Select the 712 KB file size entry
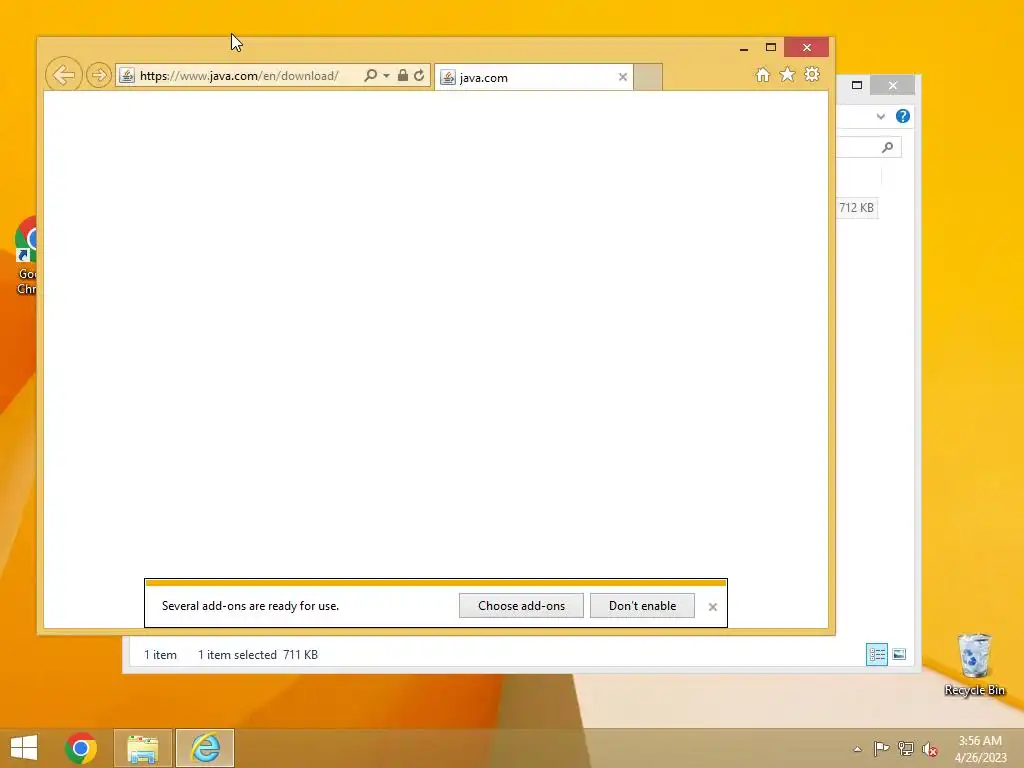The image size is (1024, 768). coord(856,208)
